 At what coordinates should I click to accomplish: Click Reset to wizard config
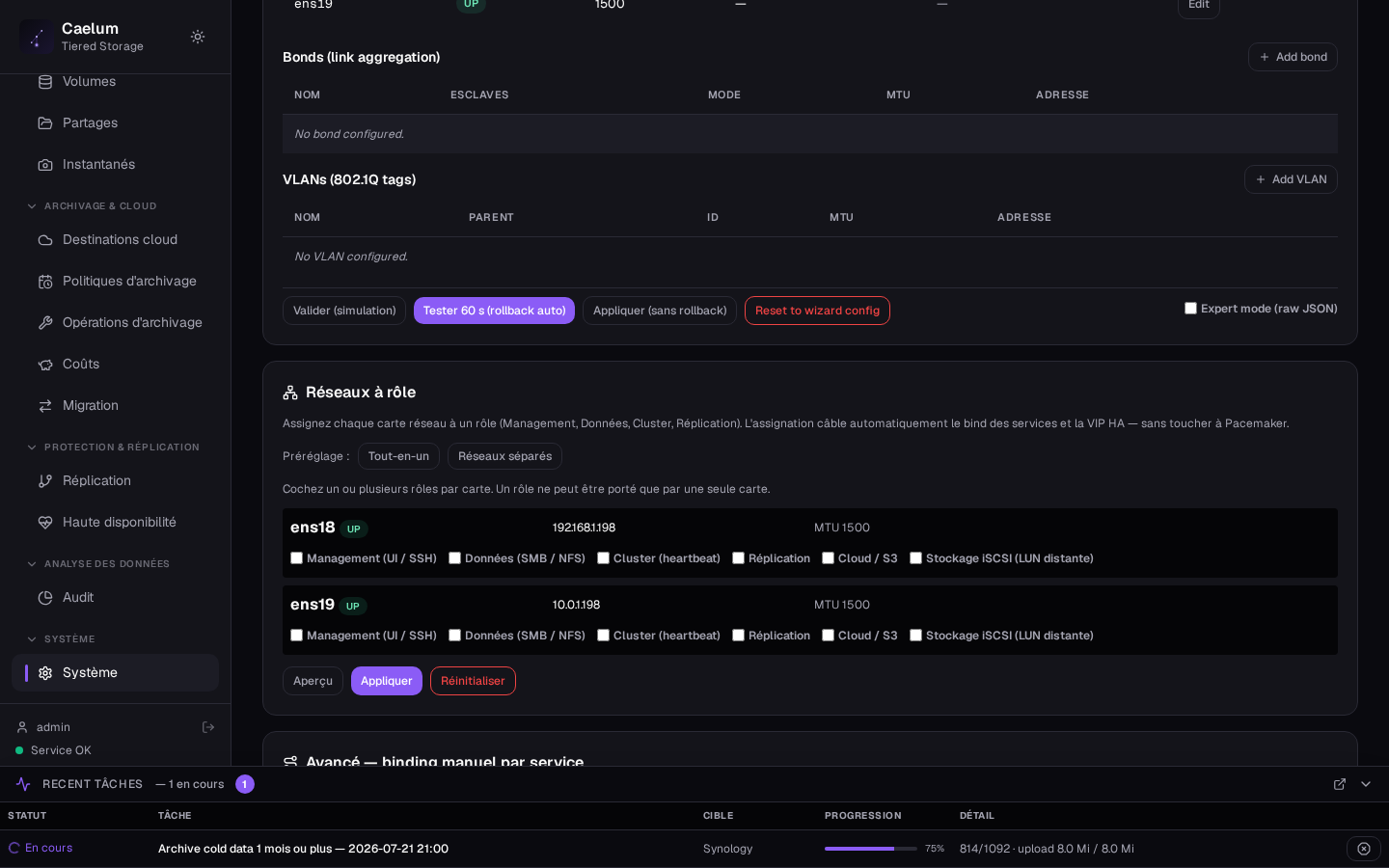(x=817, y=311)
